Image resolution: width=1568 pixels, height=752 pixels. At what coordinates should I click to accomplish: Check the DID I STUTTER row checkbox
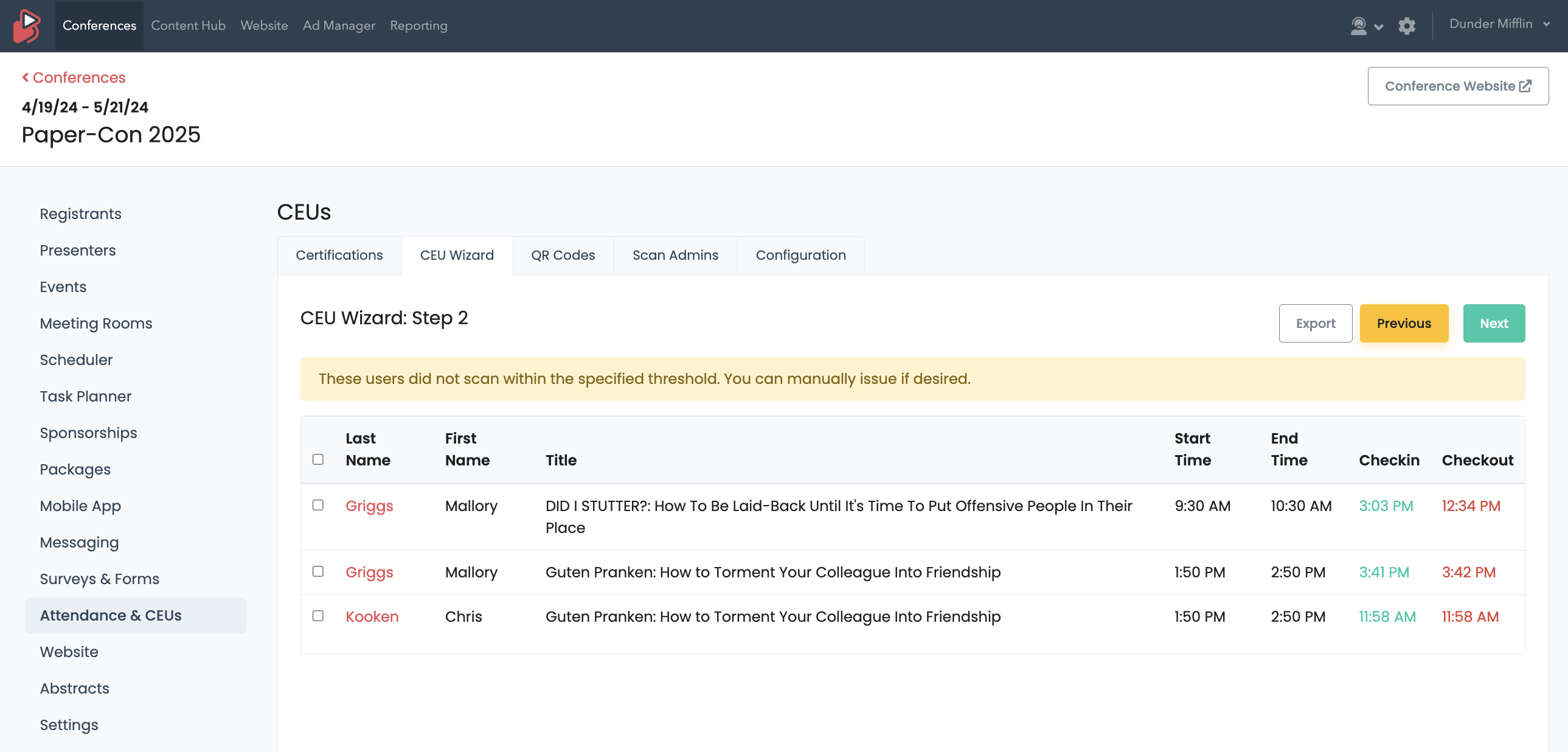(317, 505)
